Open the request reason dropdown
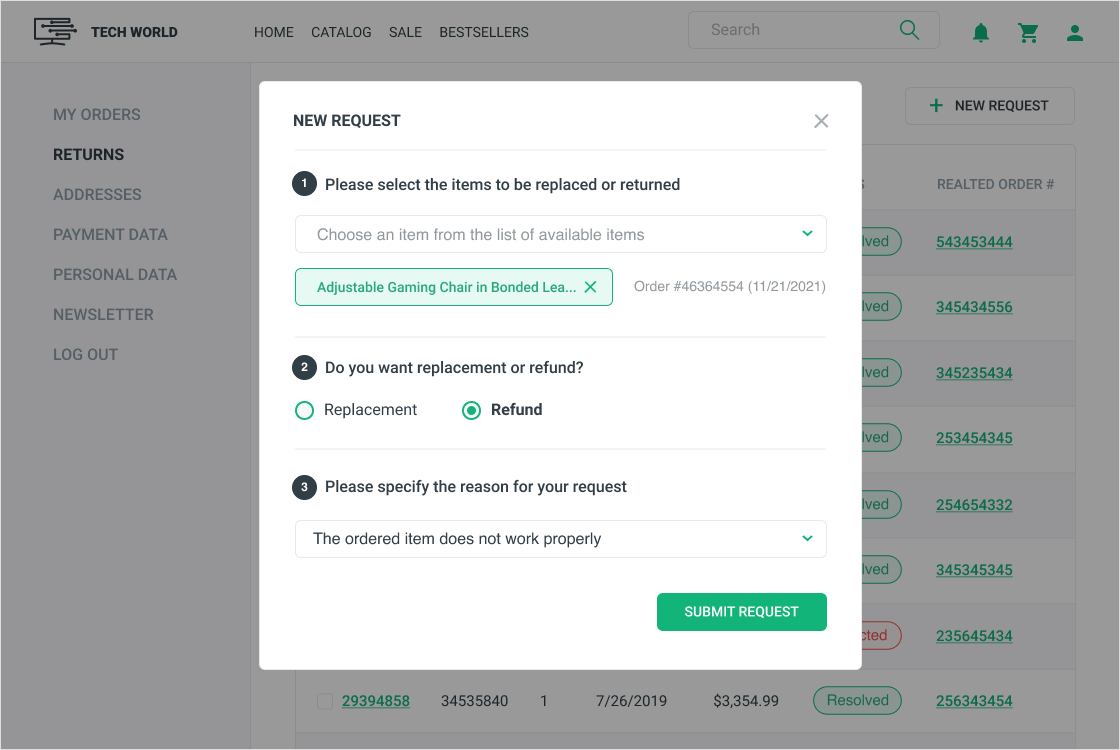The height and width of the screenshot is (750, 1120). coord(807,539)
